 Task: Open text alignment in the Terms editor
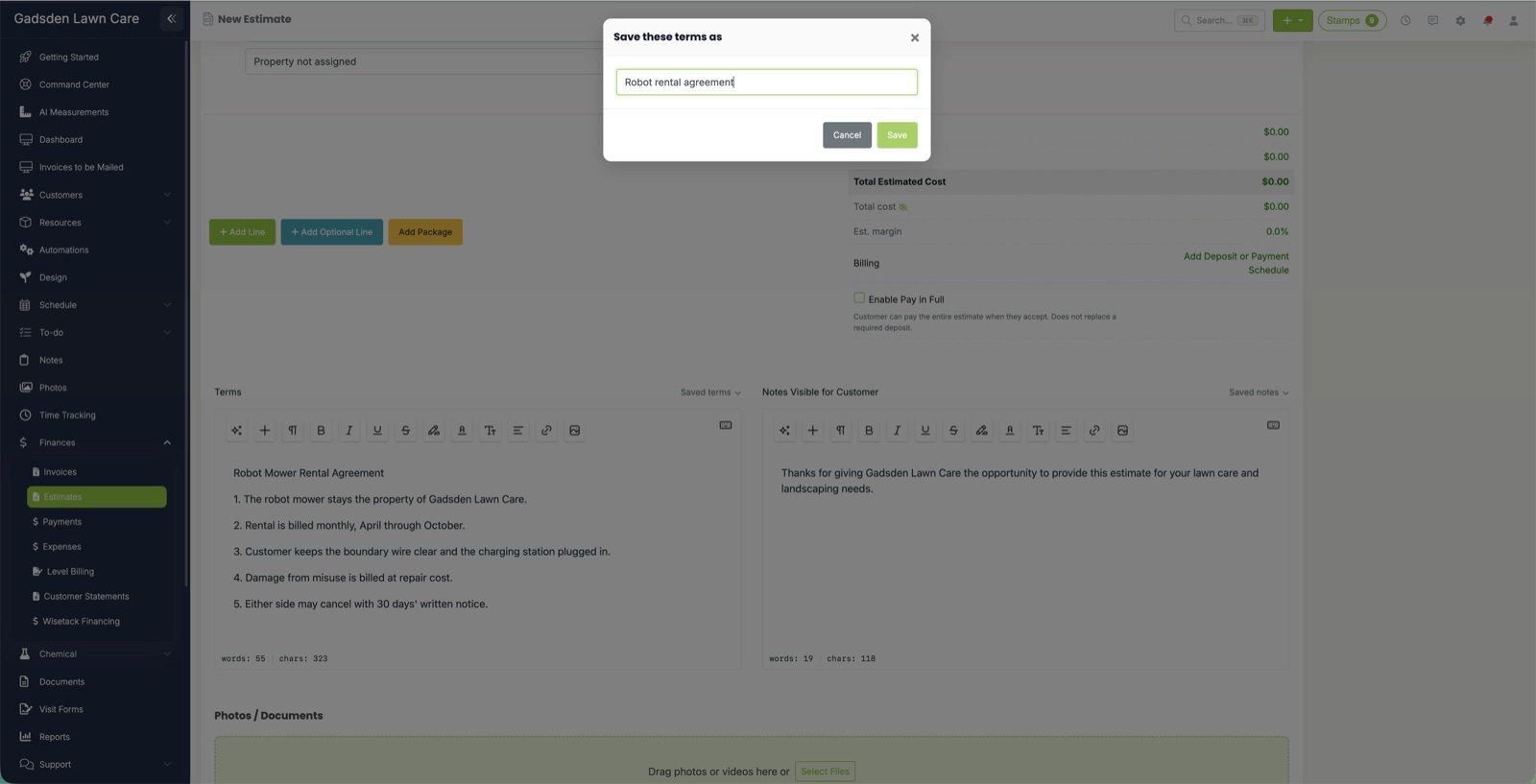(518, 431)
